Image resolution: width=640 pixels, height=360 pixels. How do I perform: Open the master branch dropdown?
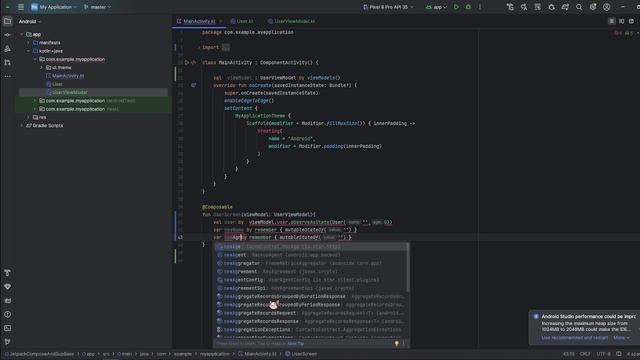click(98, 7)
